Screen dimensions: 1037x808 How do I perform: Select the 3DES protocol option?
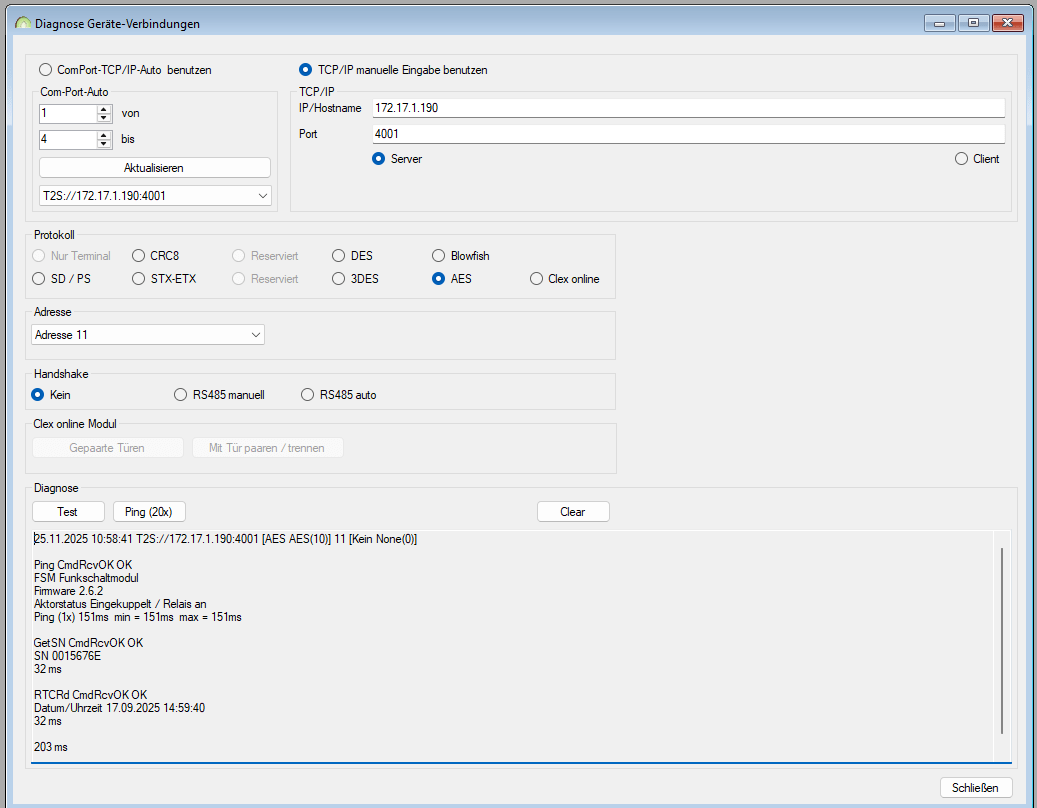[x=339, y=279]
